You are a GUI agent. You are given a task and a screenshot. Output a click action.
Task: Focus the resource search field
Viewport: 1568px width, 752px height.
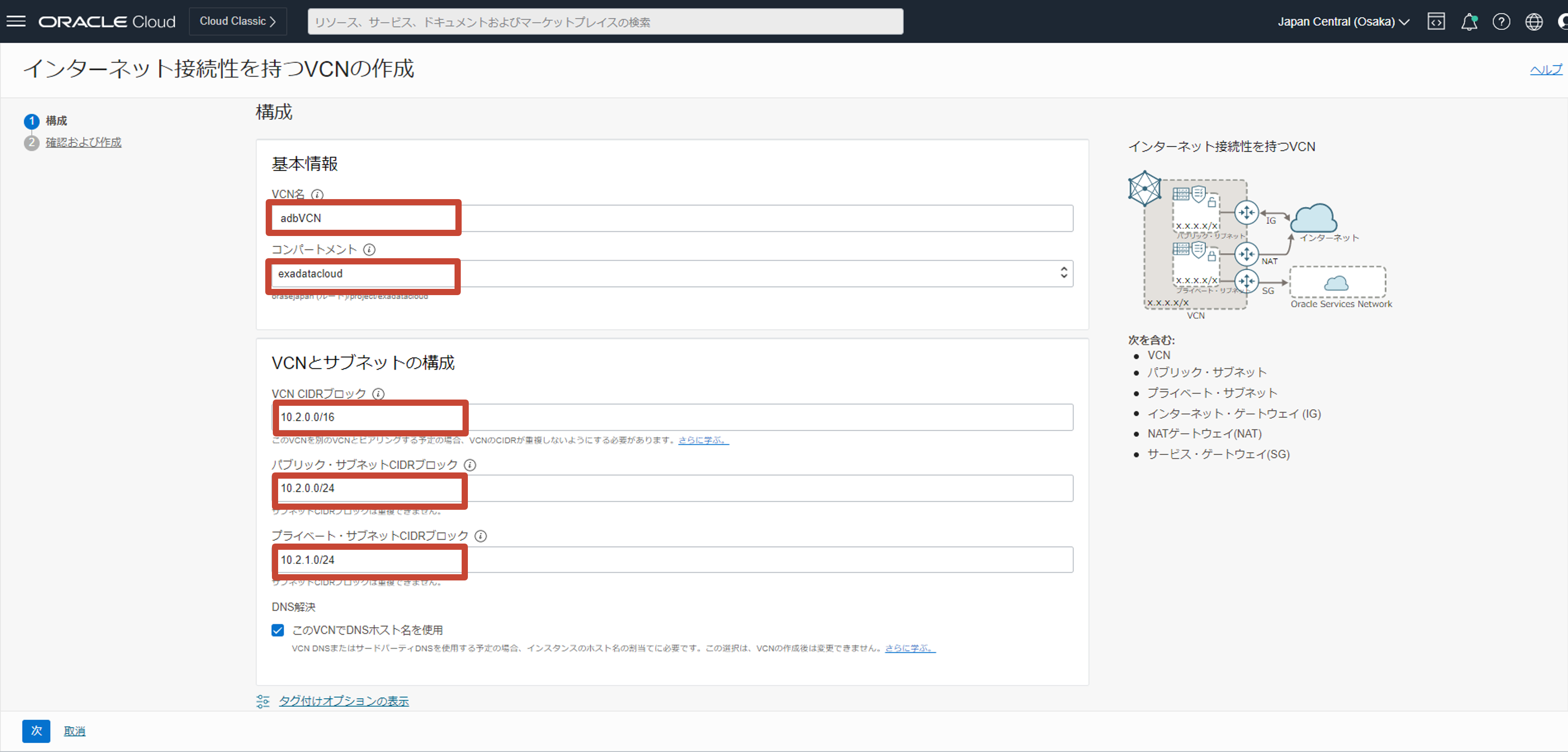pyautogui.click(x=605, y=22)
